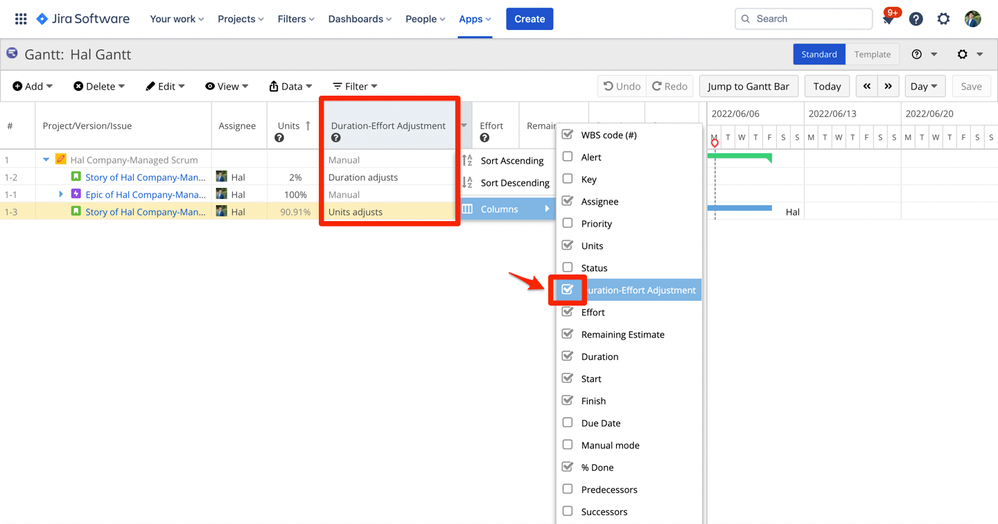This screenshot has width=998, height=524.
Task: Enable the Key column checkbox
Action: tap(568, 179)
